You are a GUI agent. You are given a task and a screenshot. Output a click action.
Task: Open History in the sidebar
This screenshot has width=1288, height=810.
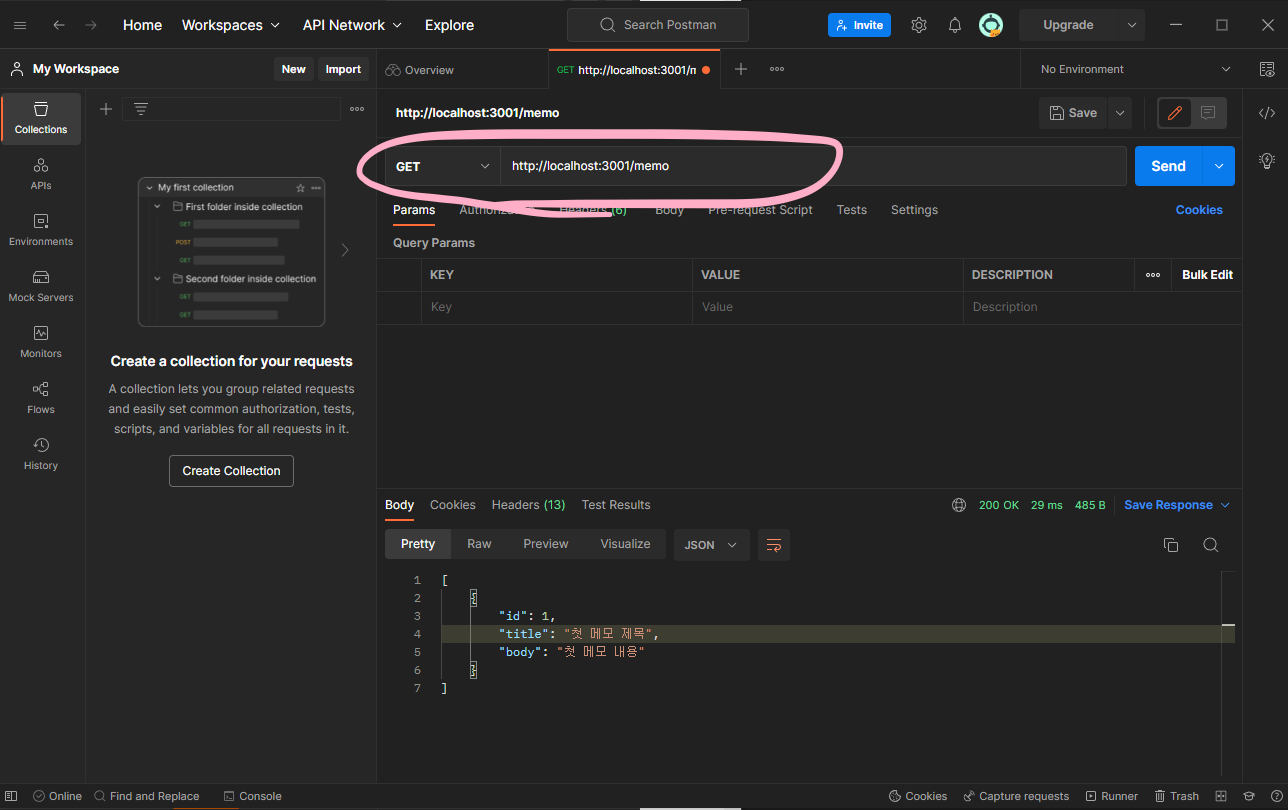[x=41, y=454]
